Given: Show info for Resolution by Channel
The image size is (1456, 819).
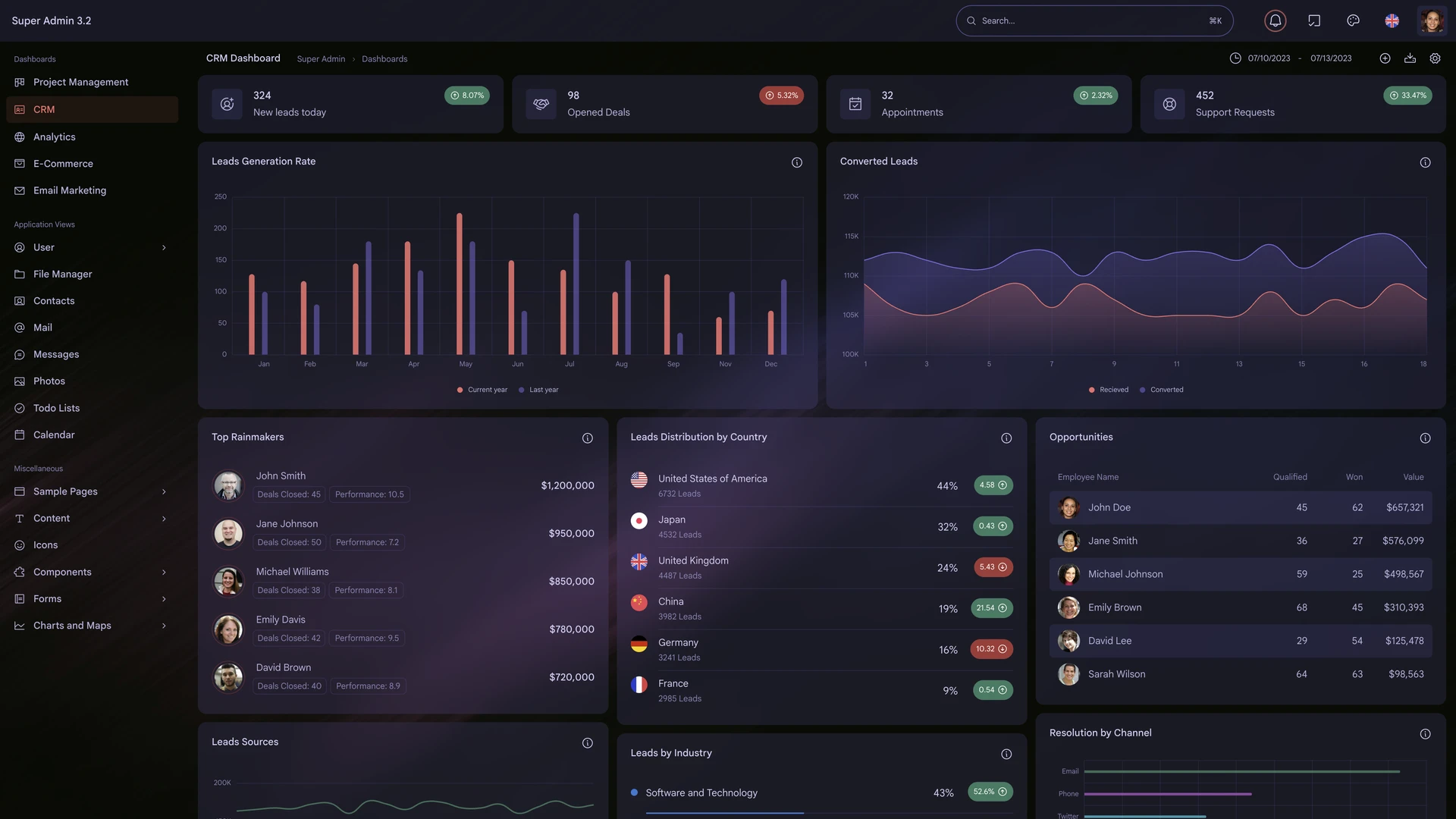Looking at the screenshot, I should [x=1425, y=734].
